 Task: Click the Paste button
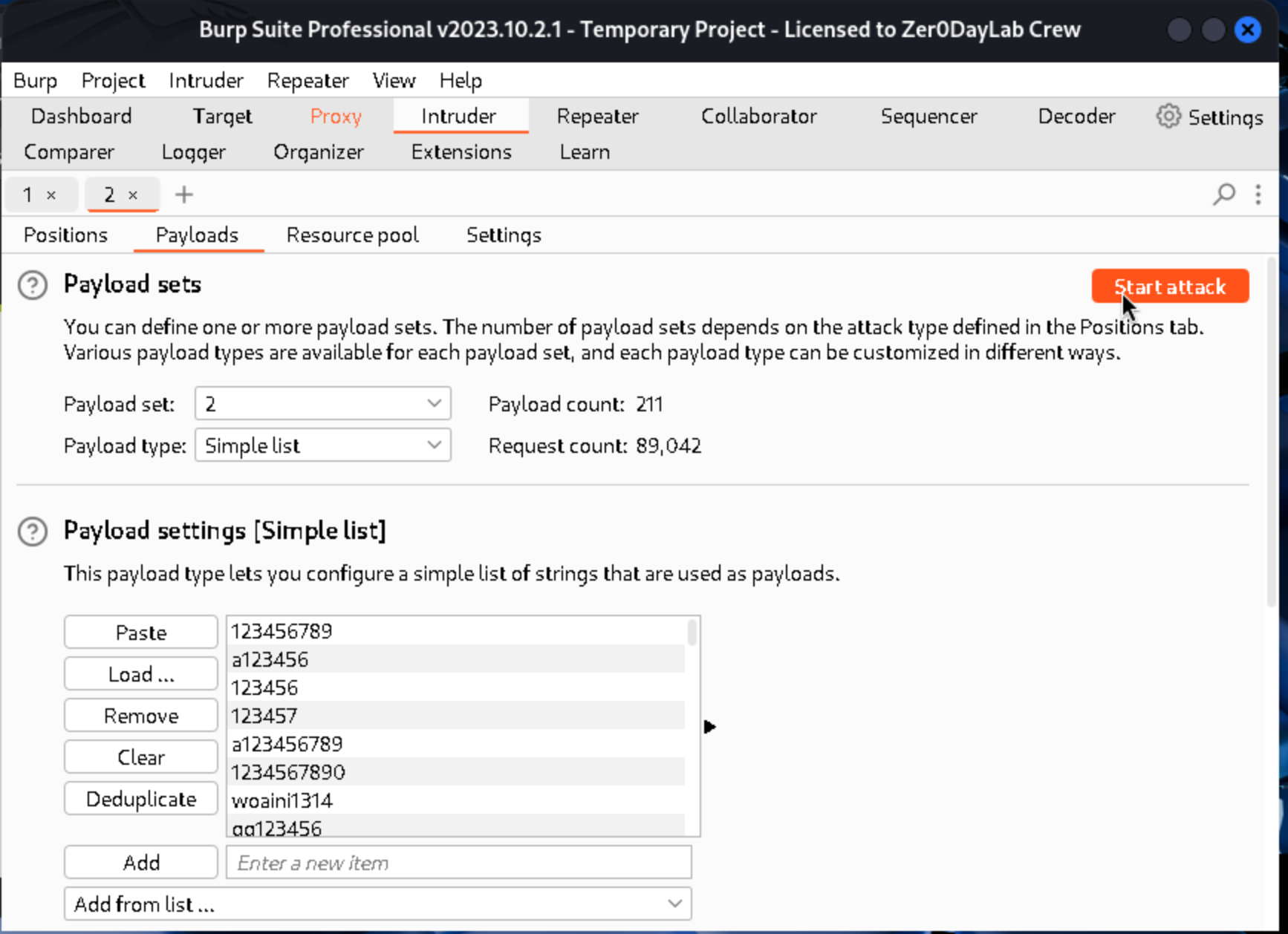(140, 633)
